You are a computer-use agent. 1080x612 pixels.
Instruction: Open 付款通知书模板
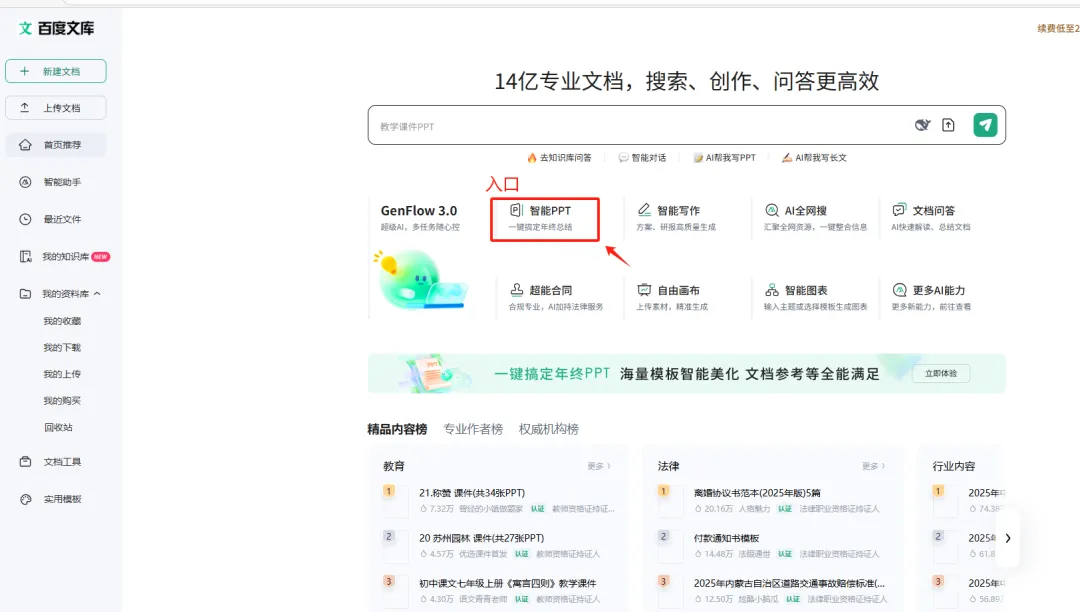click(726, 538)
